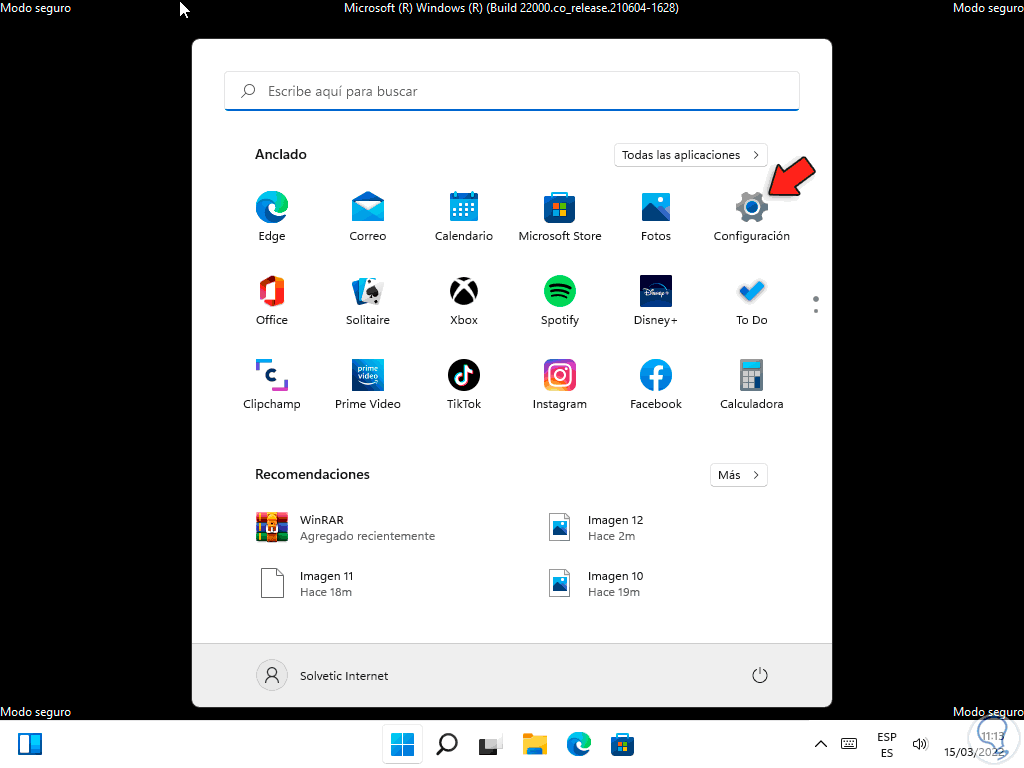Open the Calendario app
This screenshot has width=1024, height=768.
click(x=464, y=217)
